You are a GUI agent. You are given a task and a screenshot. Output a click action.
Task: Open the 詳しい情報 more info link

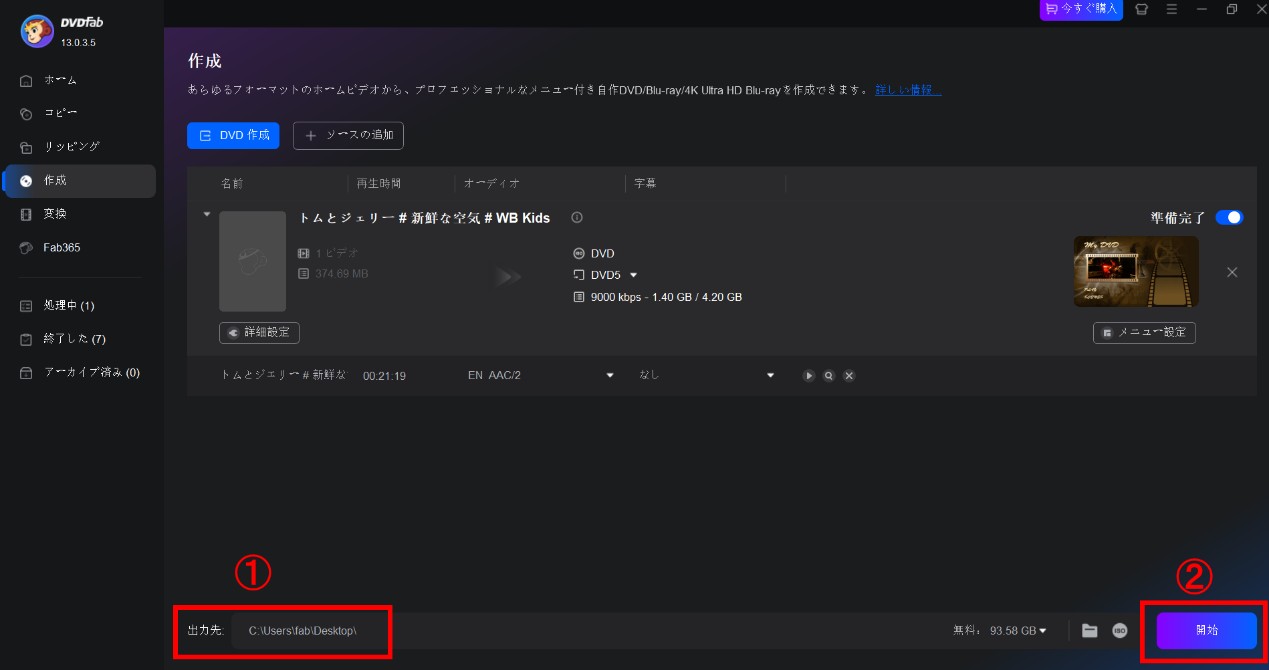pyautogui.click(x=908, y=90)
